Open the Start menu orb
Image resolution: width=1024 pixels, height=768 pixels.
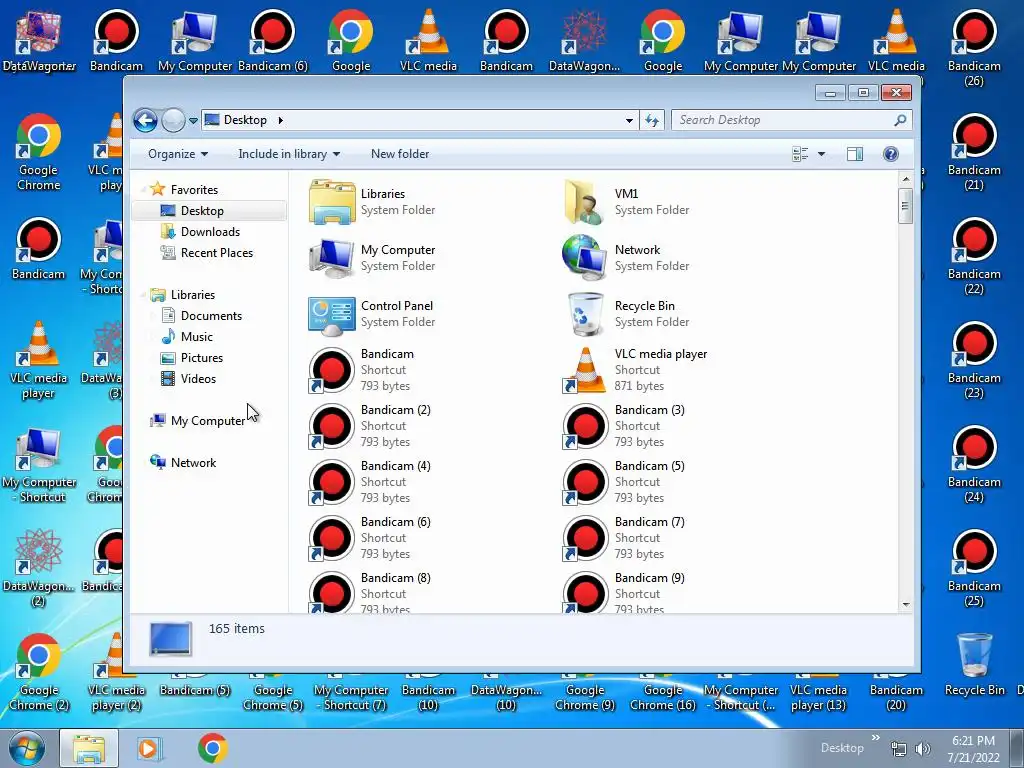(27, 748)
